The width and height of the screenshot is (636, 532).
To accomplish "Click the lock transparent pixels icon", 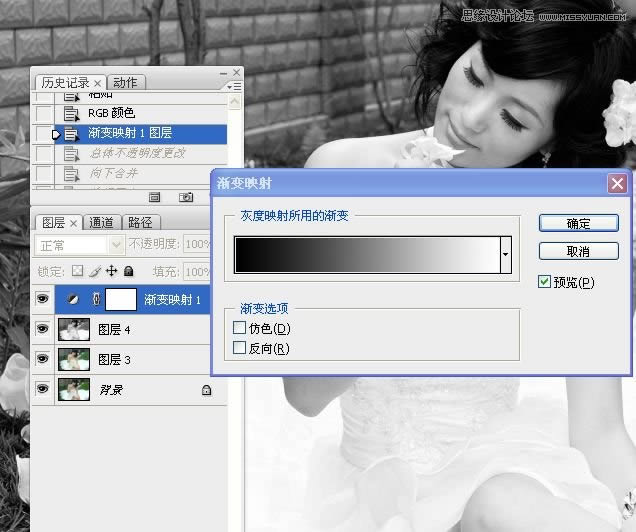I will point(77,271).
